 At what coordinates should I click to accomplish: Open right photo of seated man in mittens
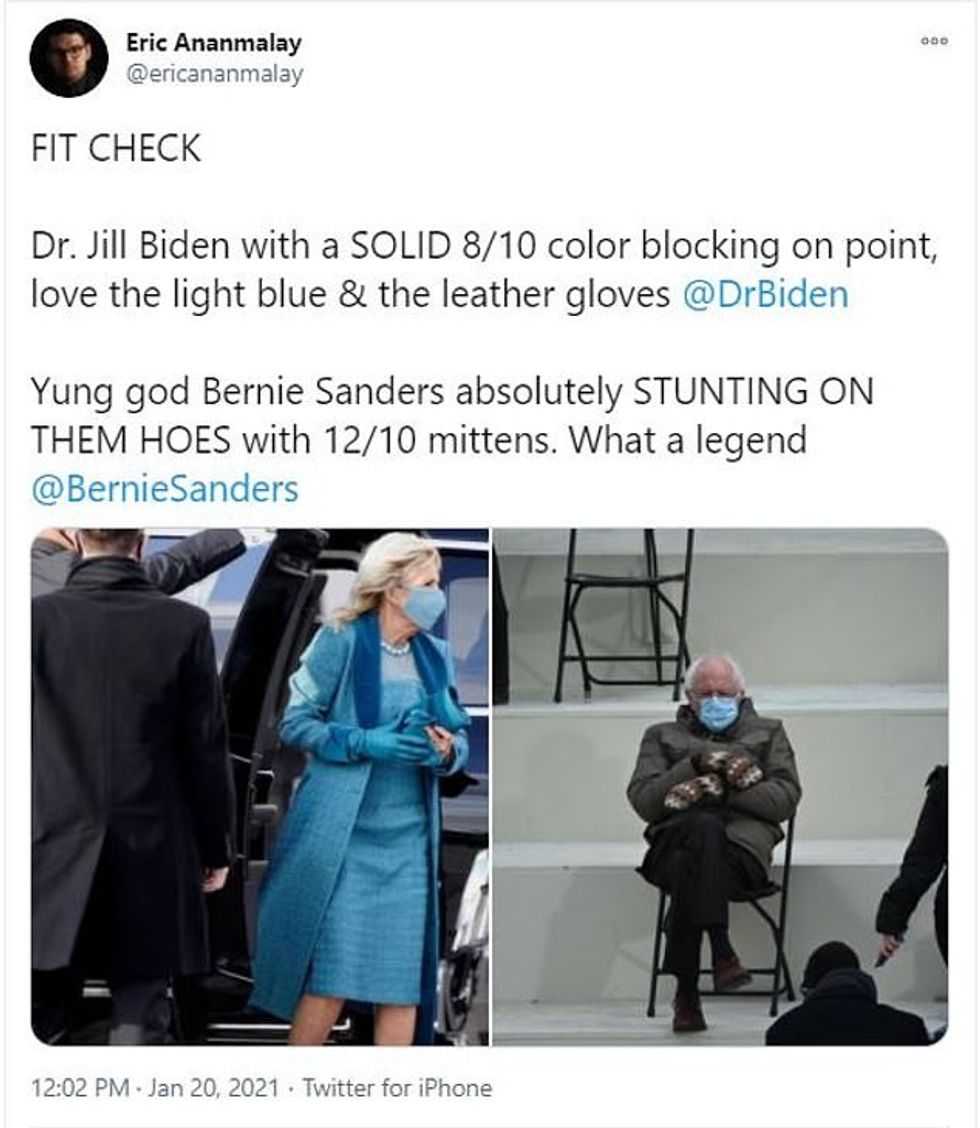tap(720, 786)
